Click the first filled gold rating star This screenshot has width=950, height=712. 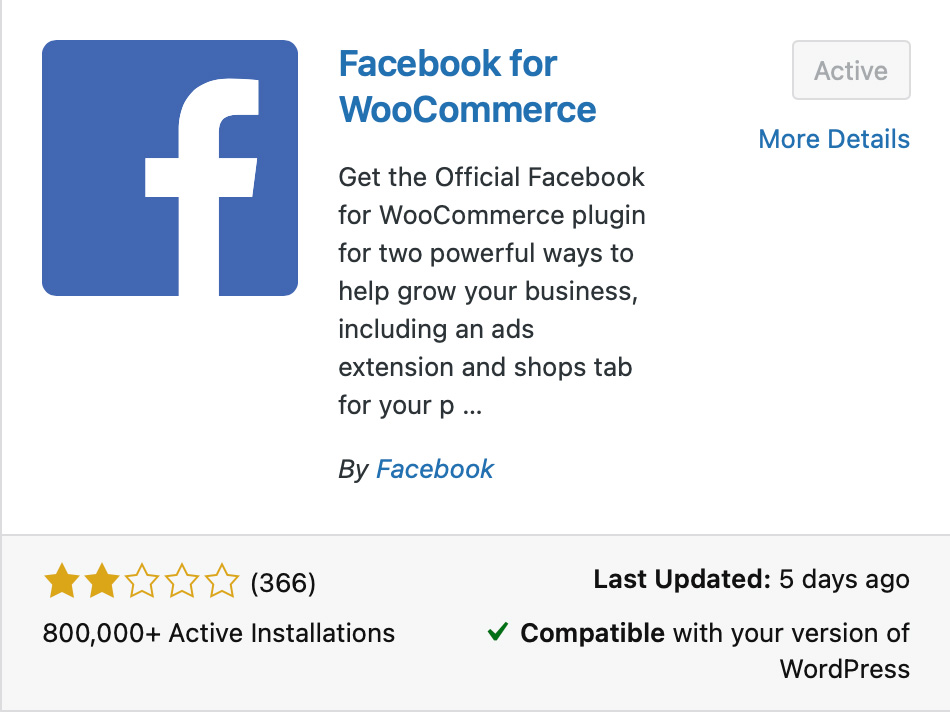click(62, 581)
